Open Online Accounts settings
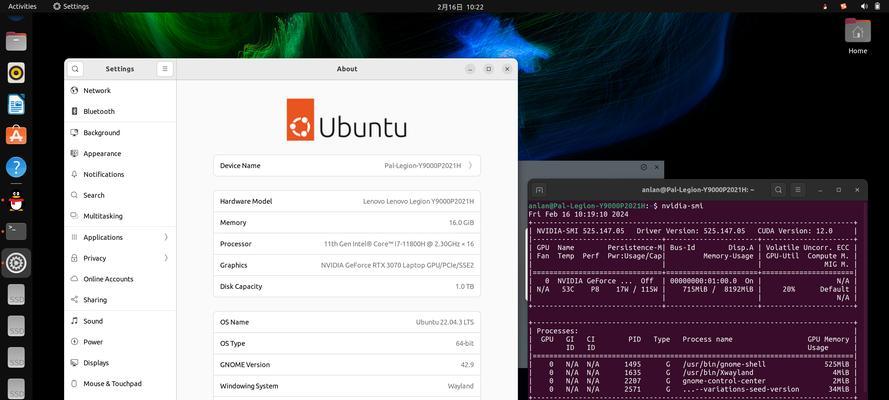Screen dimensions: 889x400 [120, 279]
